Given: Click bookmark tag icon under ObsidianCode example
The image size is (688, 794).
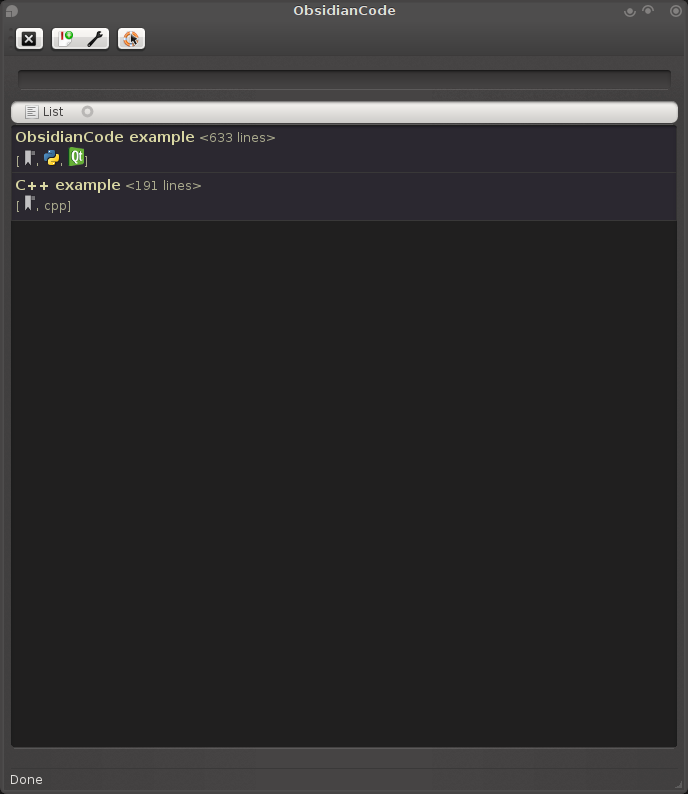Looking at the screenshot, I should coord(29,158).
